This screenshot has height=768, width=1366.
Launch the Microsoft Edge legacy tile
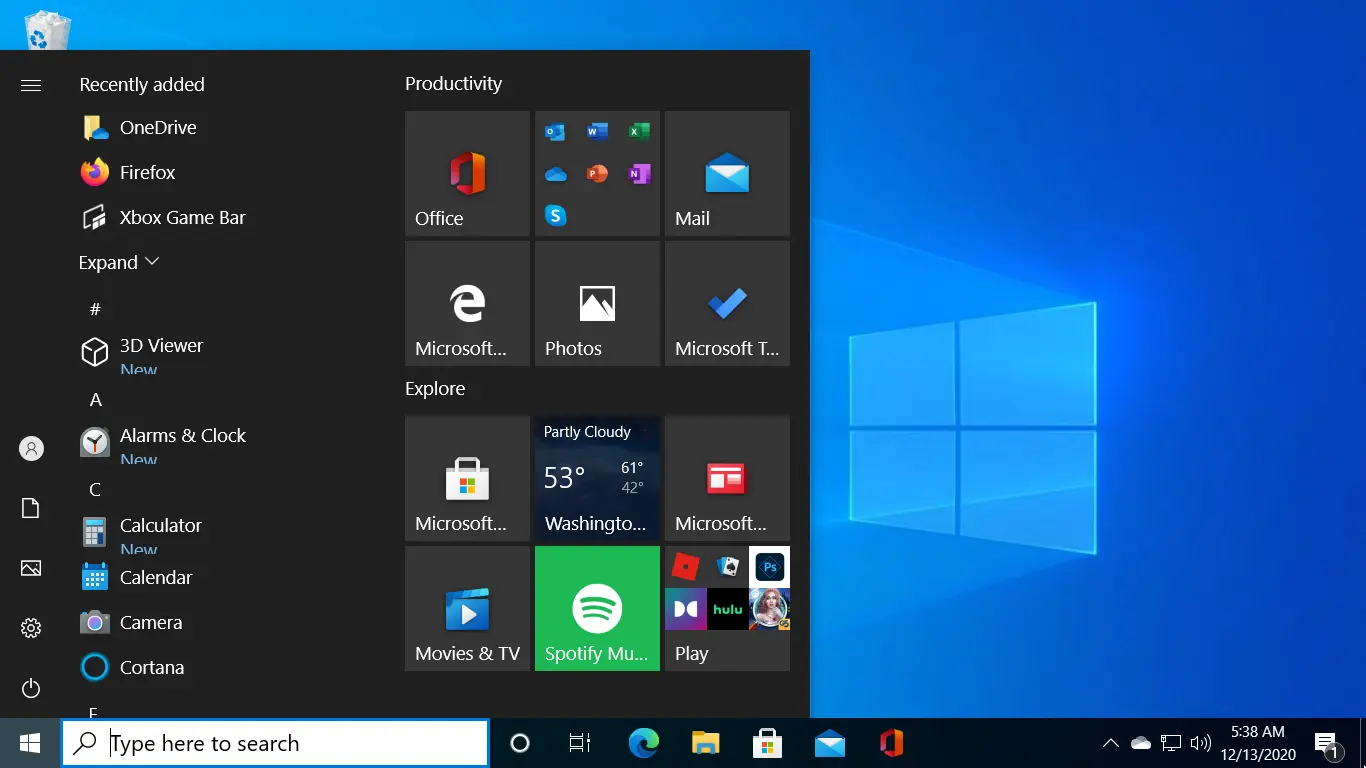[x=467, y=303]
